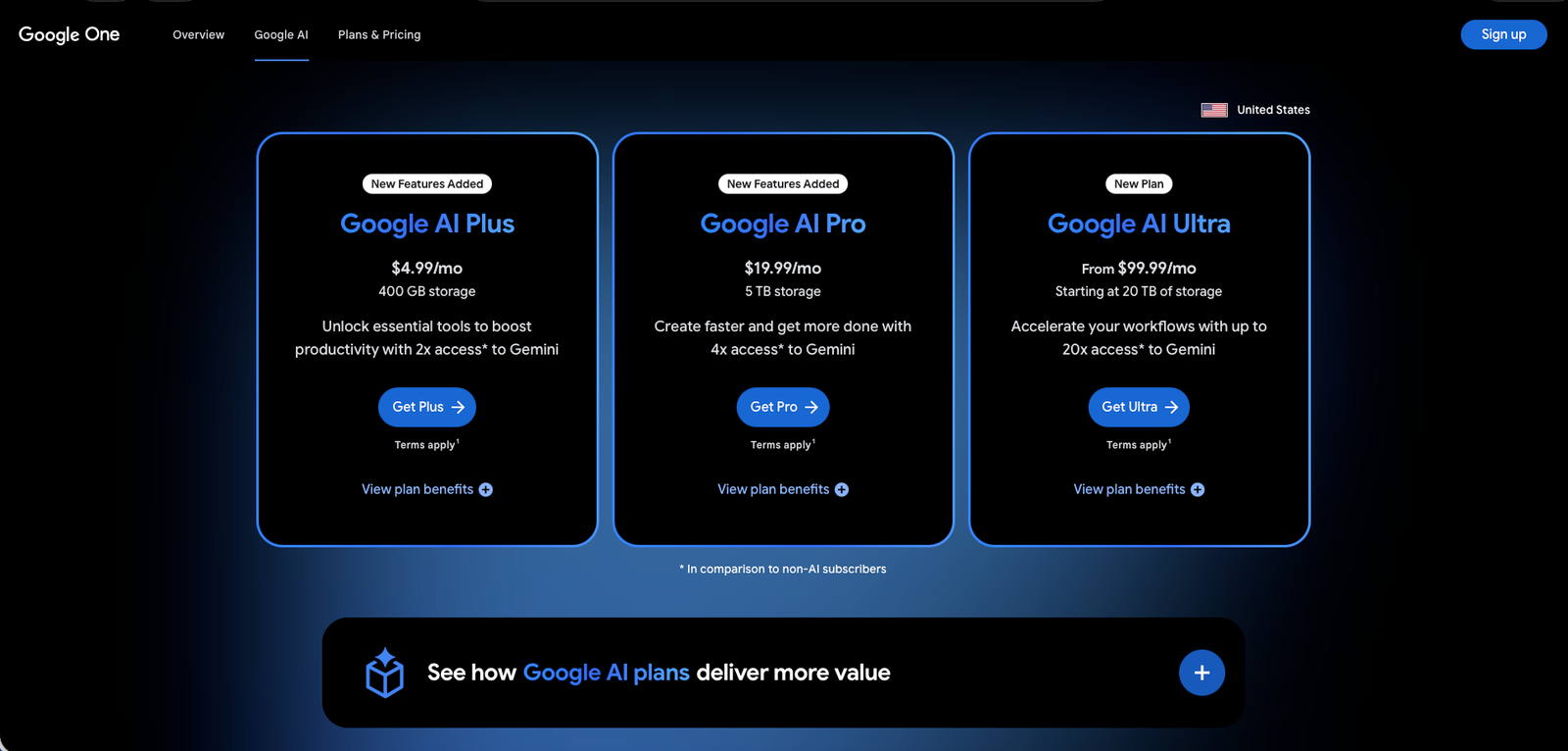The width and height of the screenshot is (1568, 751).
Task: Open the Overview tab
Action: click(199, 34)
